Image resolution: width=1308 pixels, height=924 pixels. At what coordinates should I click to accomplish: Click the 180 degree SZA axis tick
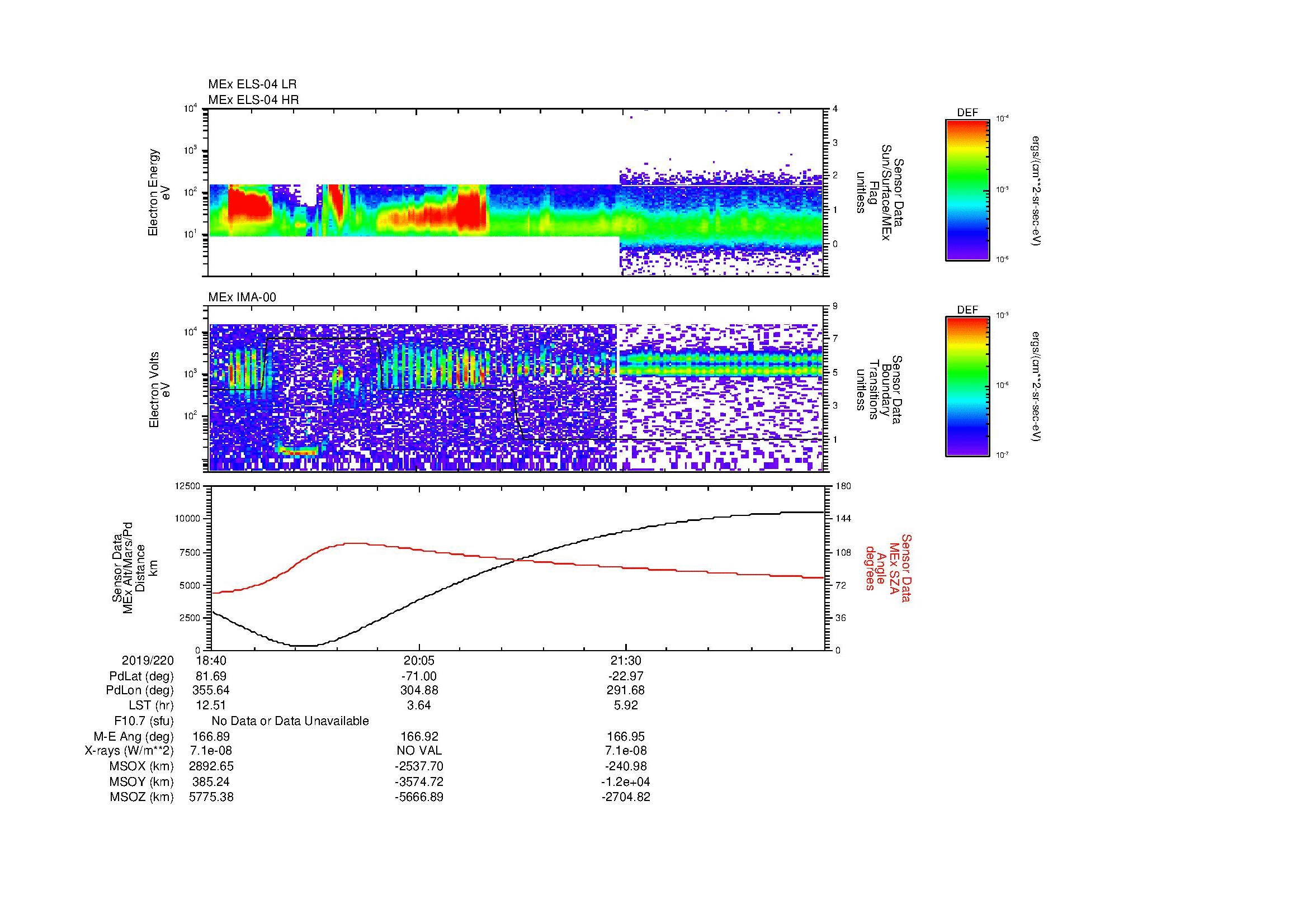(x=843, y=486)
